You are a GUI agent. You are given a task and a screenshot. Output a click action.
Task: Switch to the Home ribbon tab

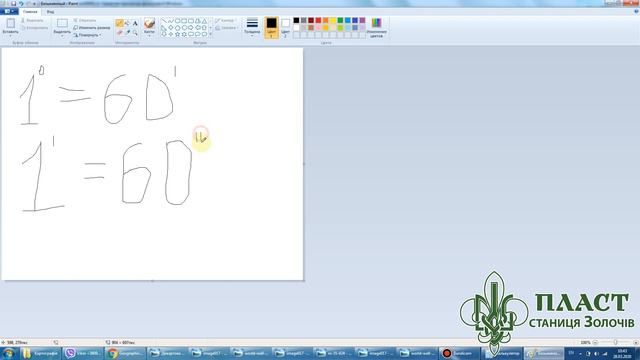coord(30,12)
